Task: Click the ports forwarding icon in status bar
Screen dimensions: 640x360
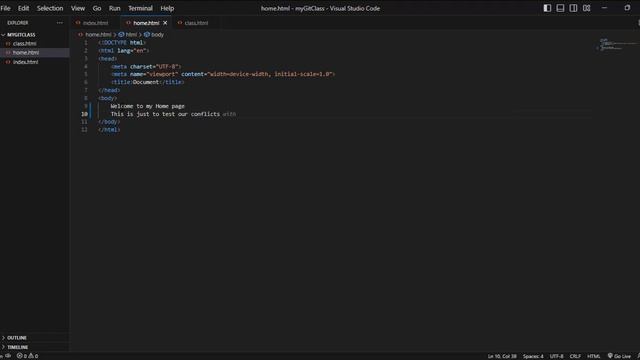Action: tap(8, 356)
